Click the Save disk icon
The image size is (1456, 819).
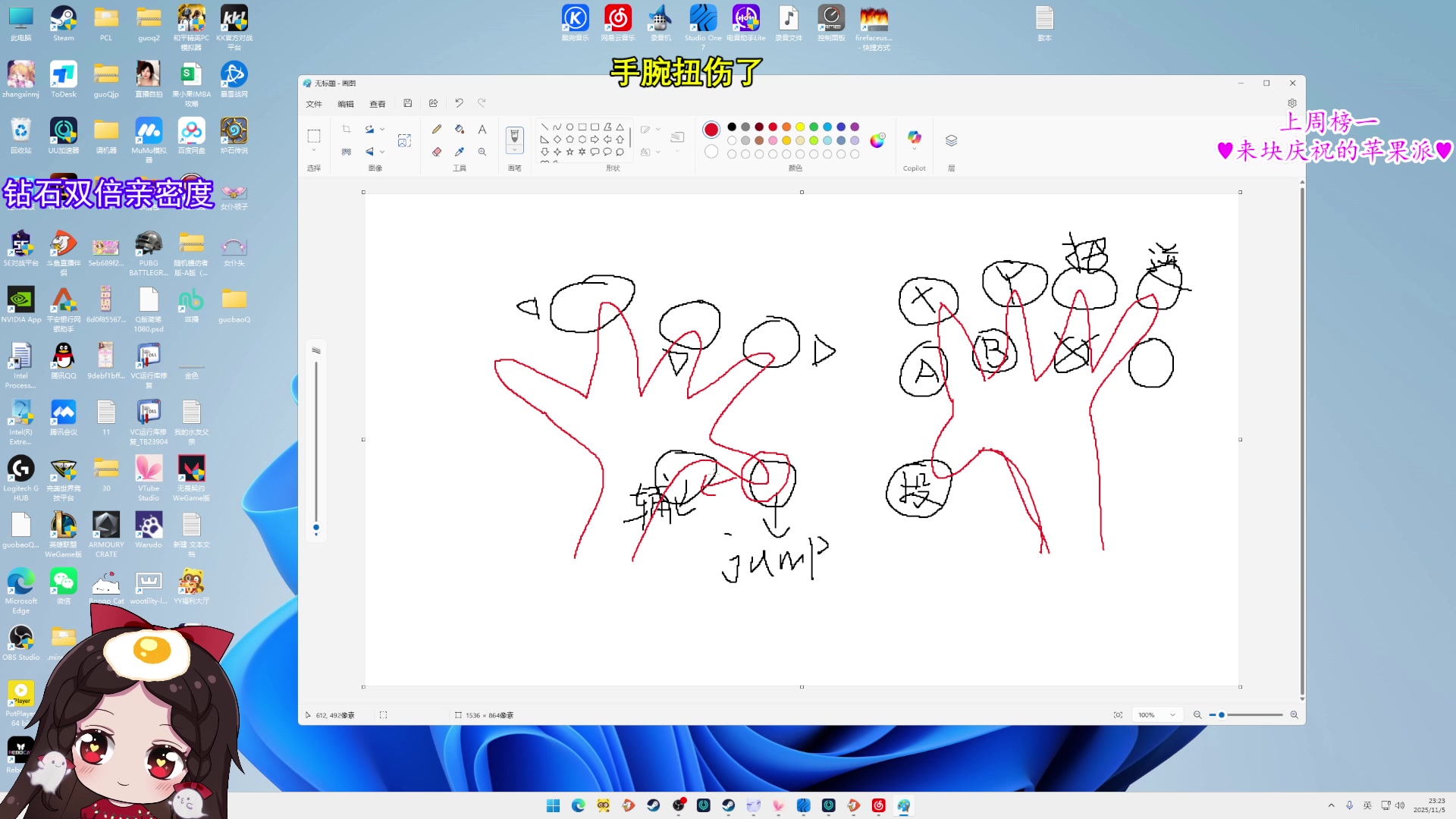pos(407,103)
